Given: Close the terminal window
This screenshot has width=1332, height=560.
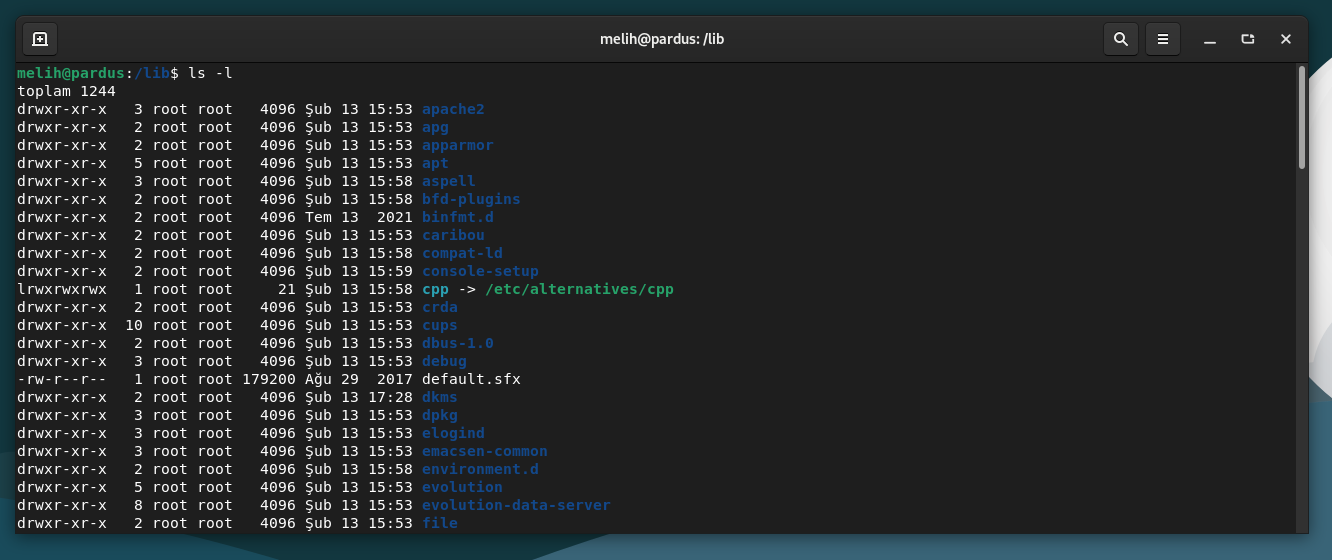Looking at the screenshot, I should [x=1286, y=39].
